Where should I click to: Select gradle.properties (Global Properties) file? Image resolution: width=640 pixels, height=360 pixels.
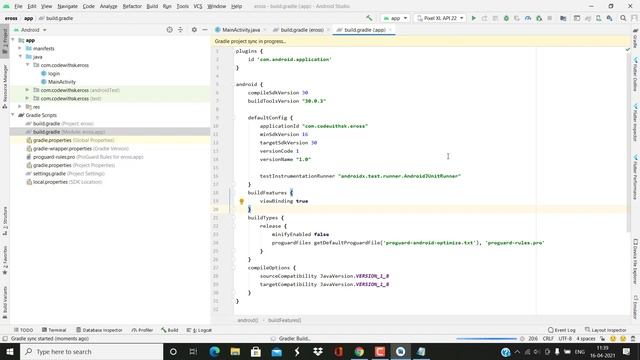pyautogui.click(x=73, y=140)
